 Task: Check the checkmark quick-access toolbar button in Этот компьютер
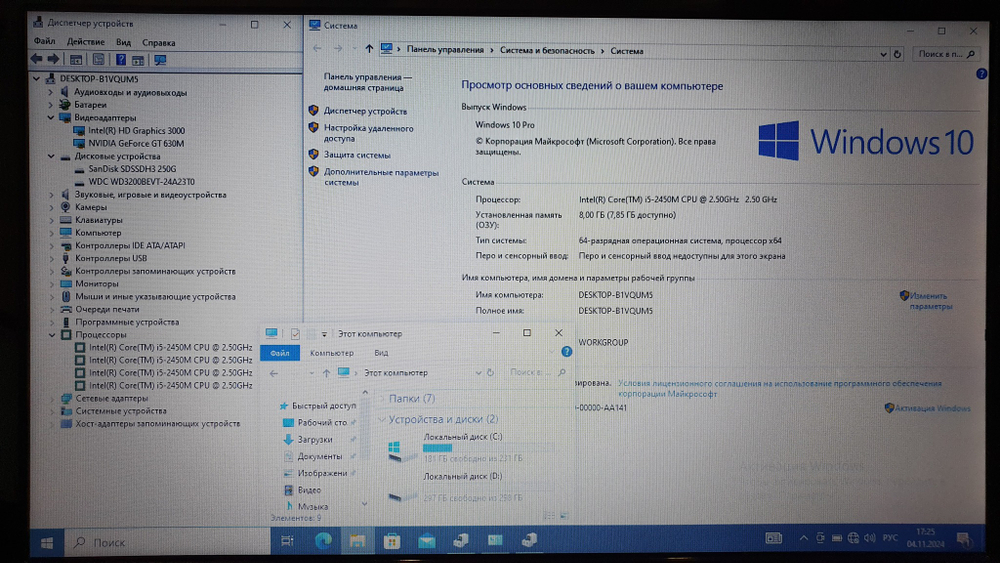click(x=295, y=333)
